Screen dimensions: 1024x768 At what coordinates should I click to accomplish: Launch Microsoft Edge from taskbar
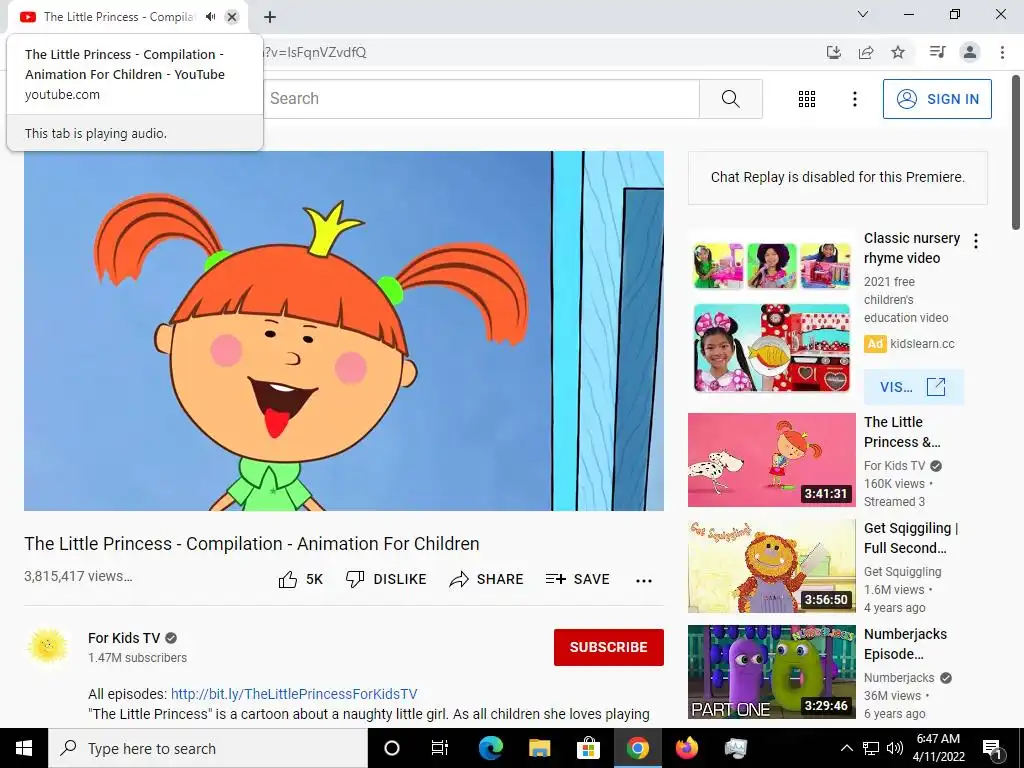[490, 748]
